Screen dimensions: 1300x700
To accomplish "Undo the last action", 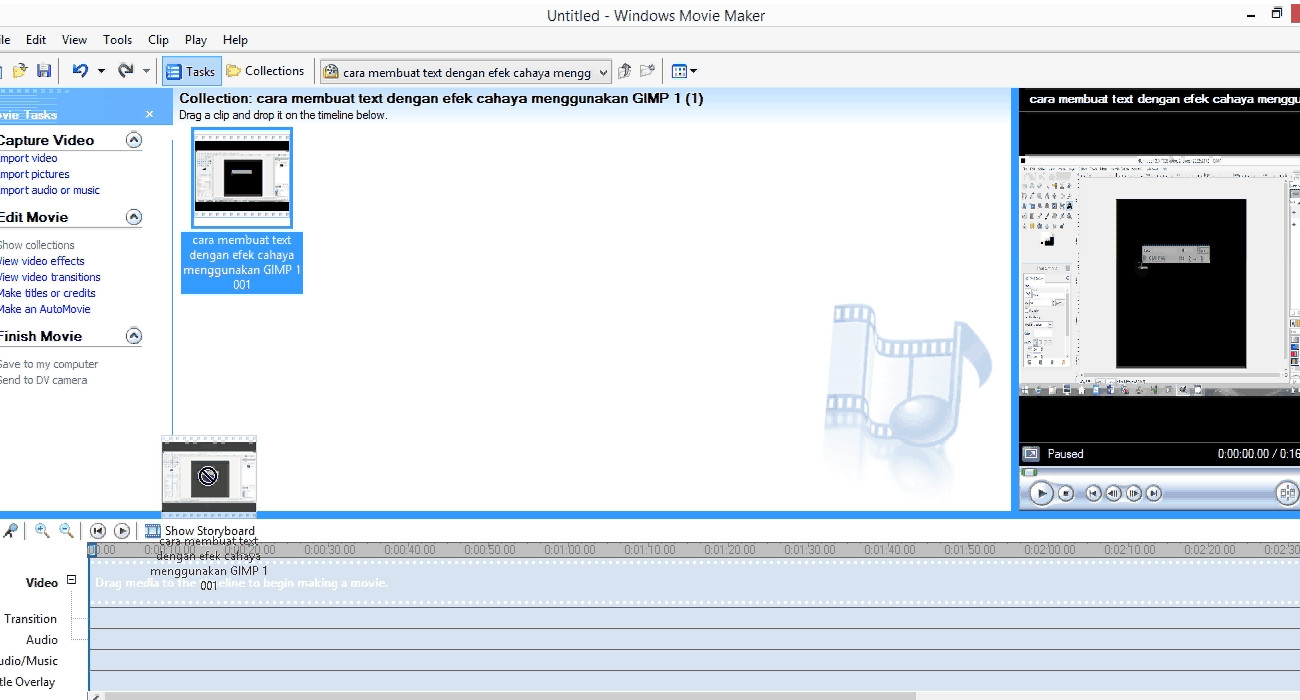I will [x=81, y=71].
